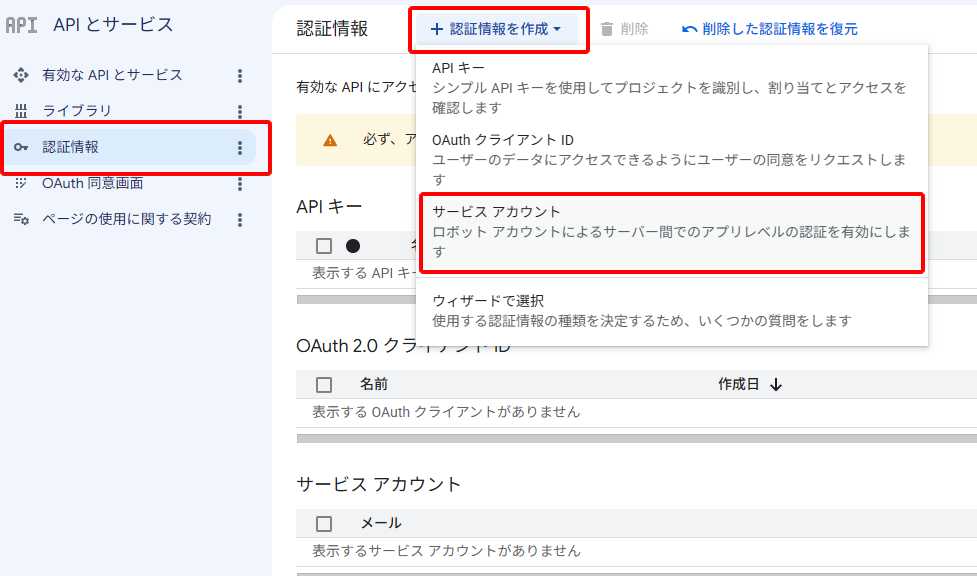
Task: Click the メール column header
Action: (381, 524)
